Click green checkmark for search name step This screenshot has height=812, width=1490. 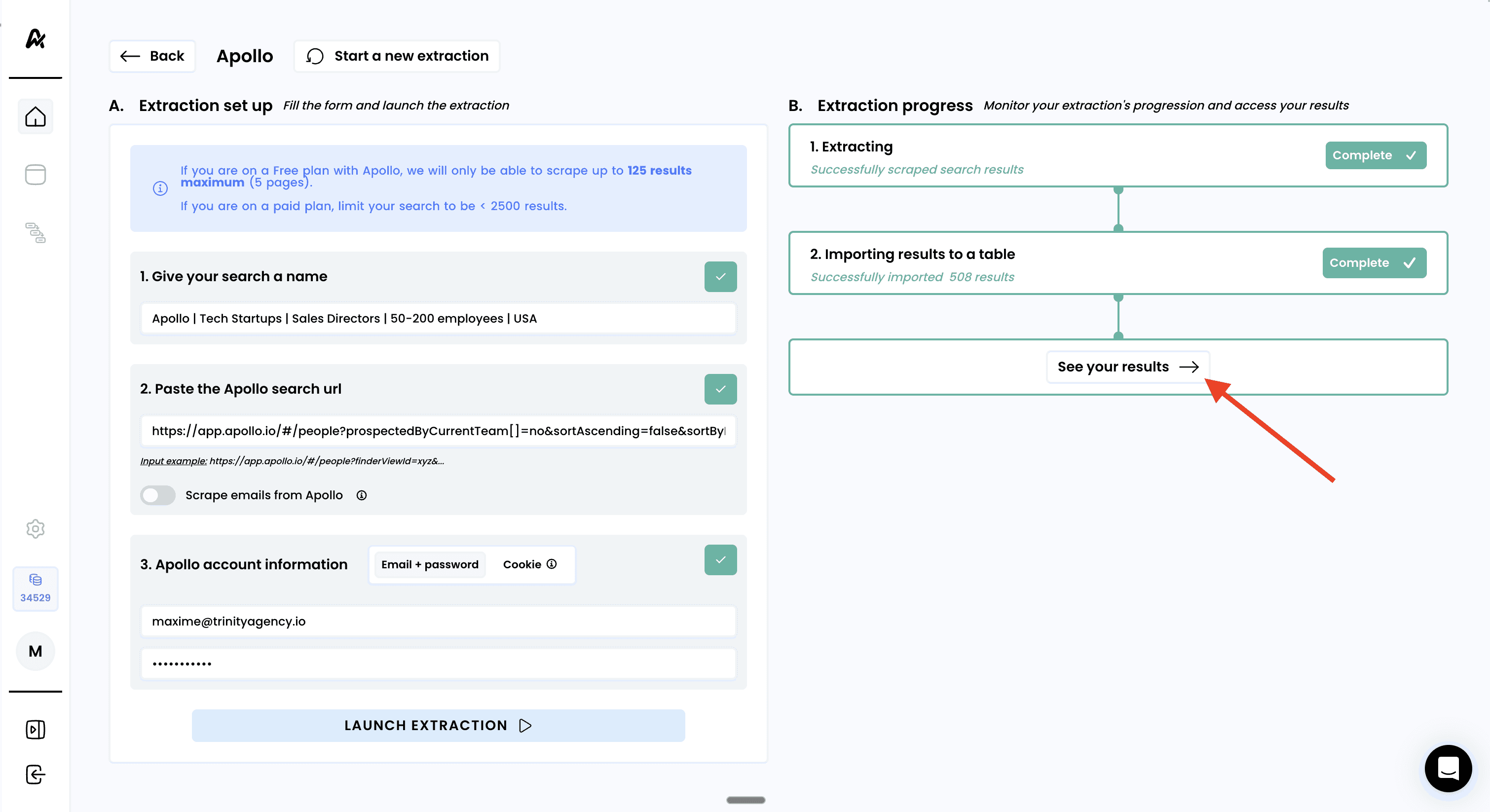720,276
